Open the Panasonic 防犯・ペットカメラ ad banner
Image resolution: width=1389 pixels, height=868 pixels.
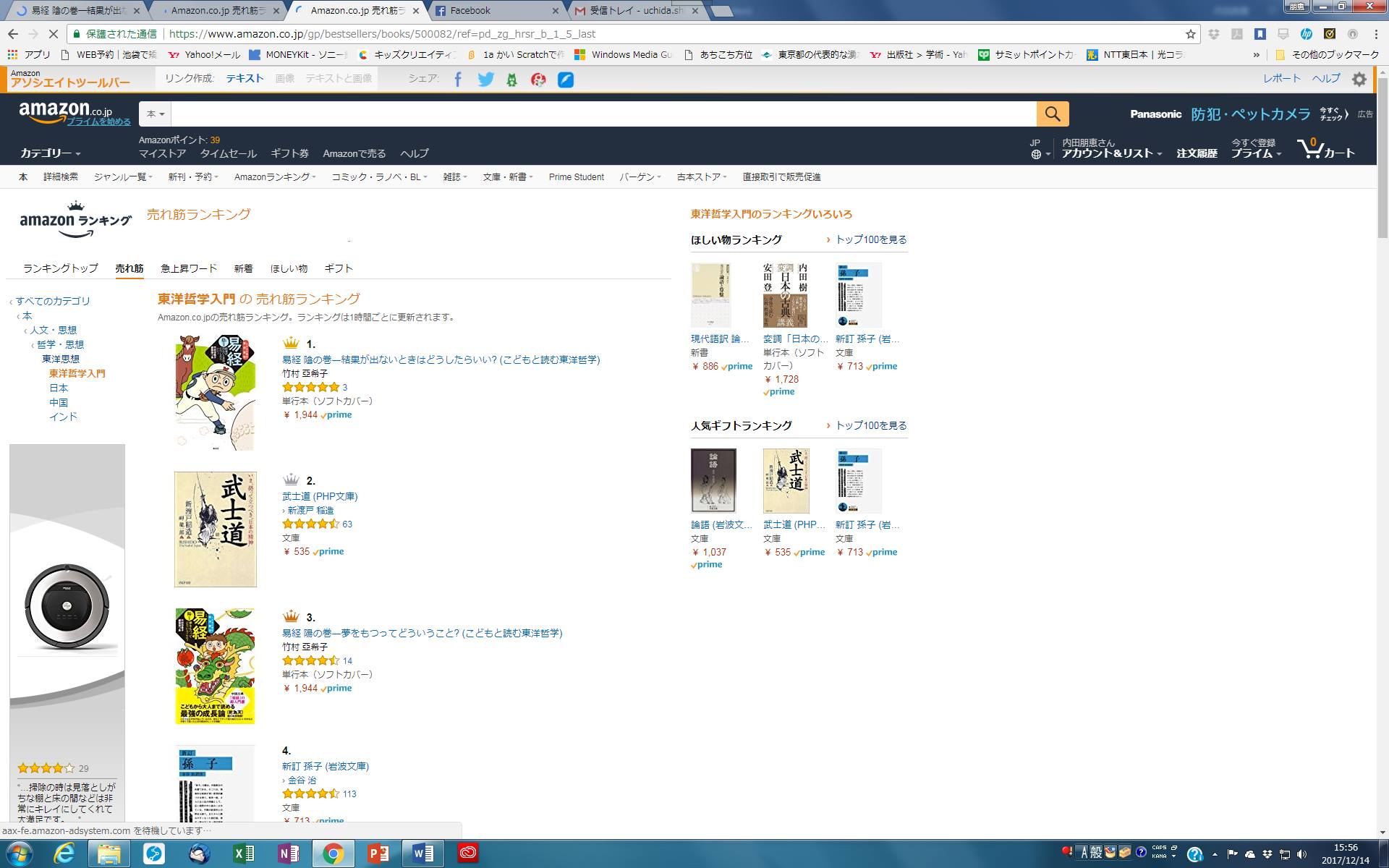[x=1240, y=114]
